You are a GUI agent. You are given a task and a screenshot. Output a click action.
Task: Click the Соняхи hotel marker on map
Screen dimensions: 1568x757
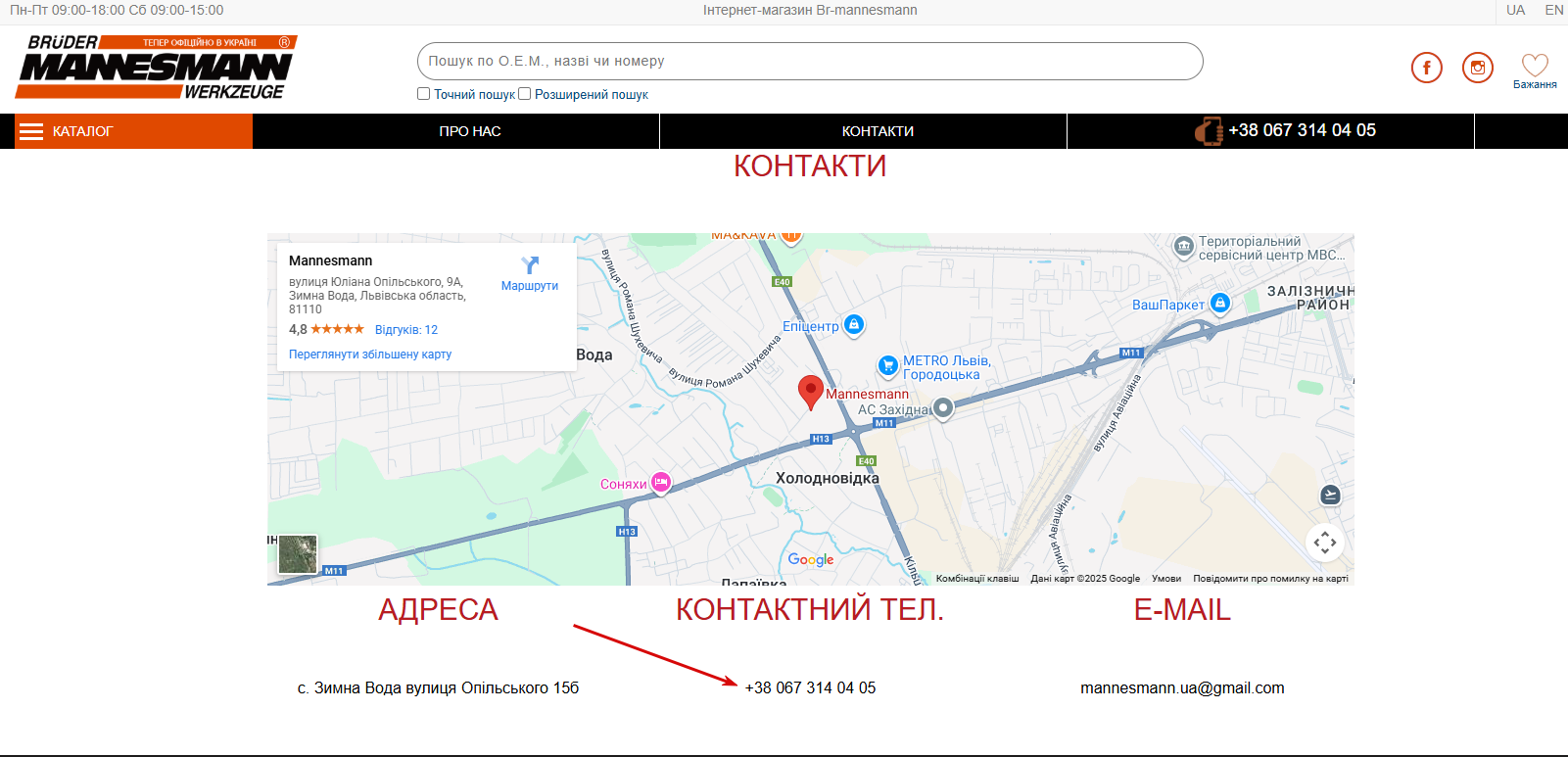661,482
